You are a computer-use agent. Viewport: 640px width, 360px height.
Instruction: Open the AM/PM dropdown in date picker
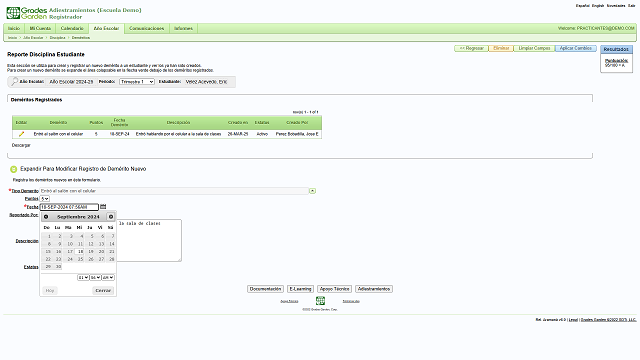tap(108, 278)
